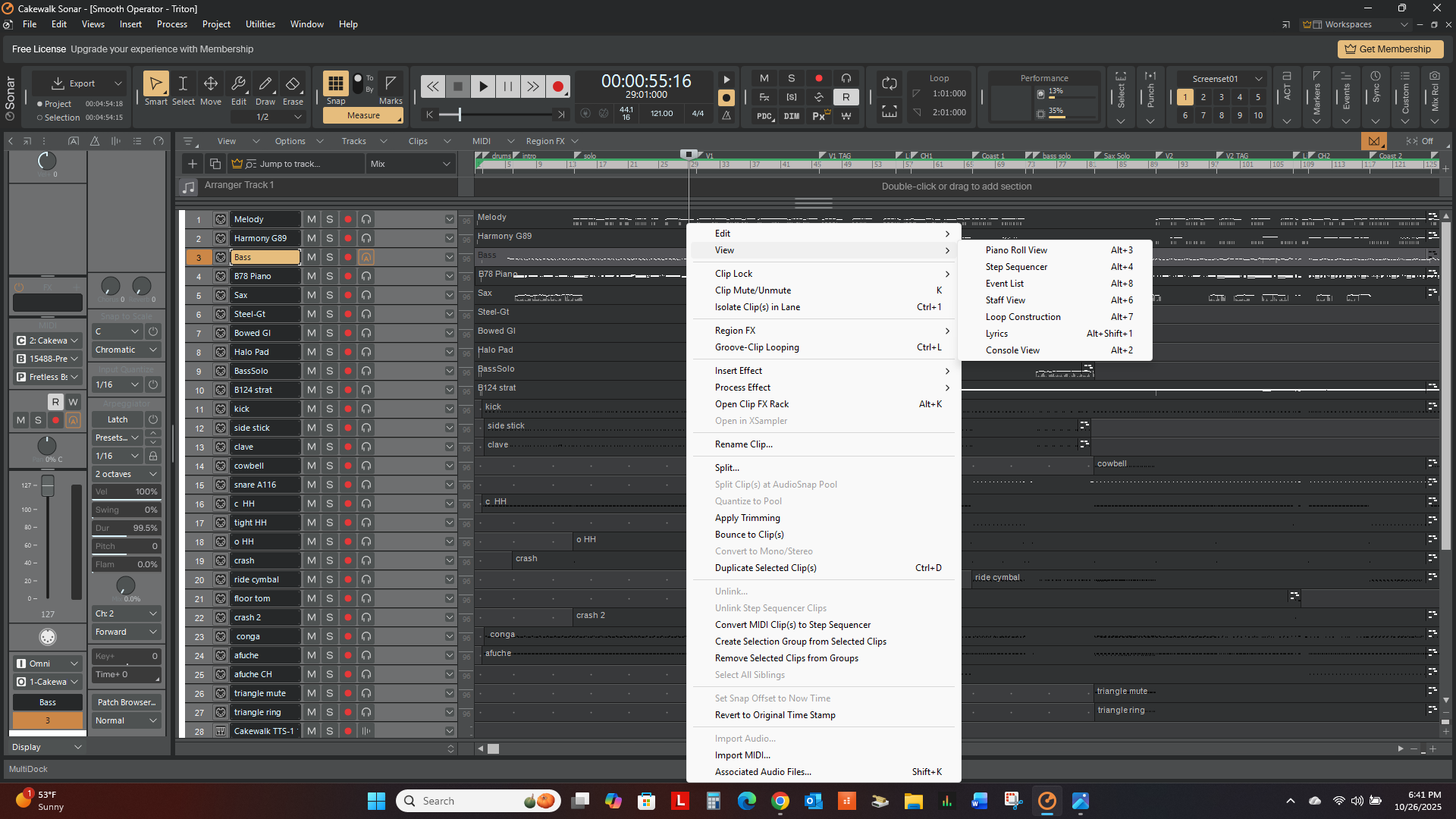
Task: Click the Play transport button
Action: (482, 87)
